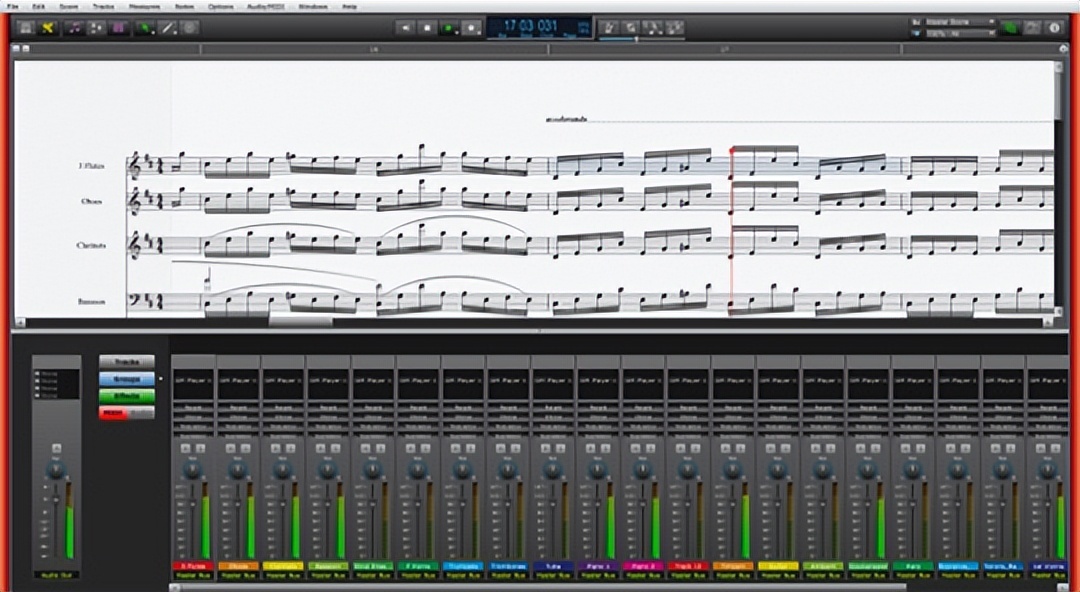Click the green icon in top-right toolbar
The image size is (1080, 592).
[1009, 28]
